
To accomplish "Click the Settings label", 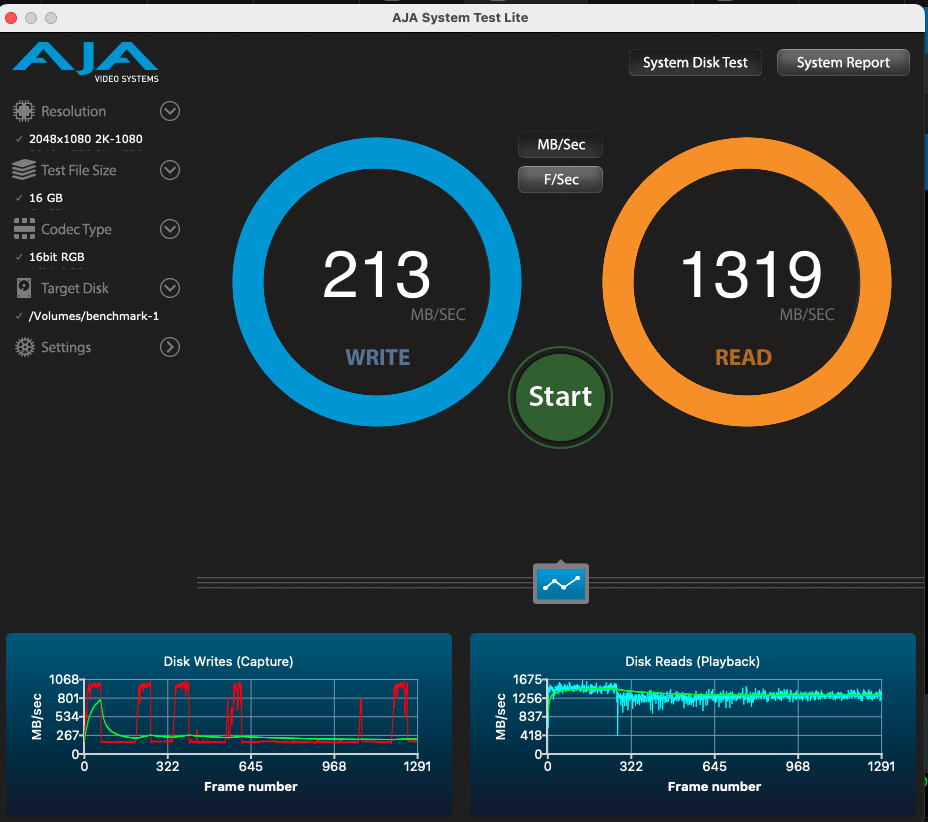I will [66, 347].
